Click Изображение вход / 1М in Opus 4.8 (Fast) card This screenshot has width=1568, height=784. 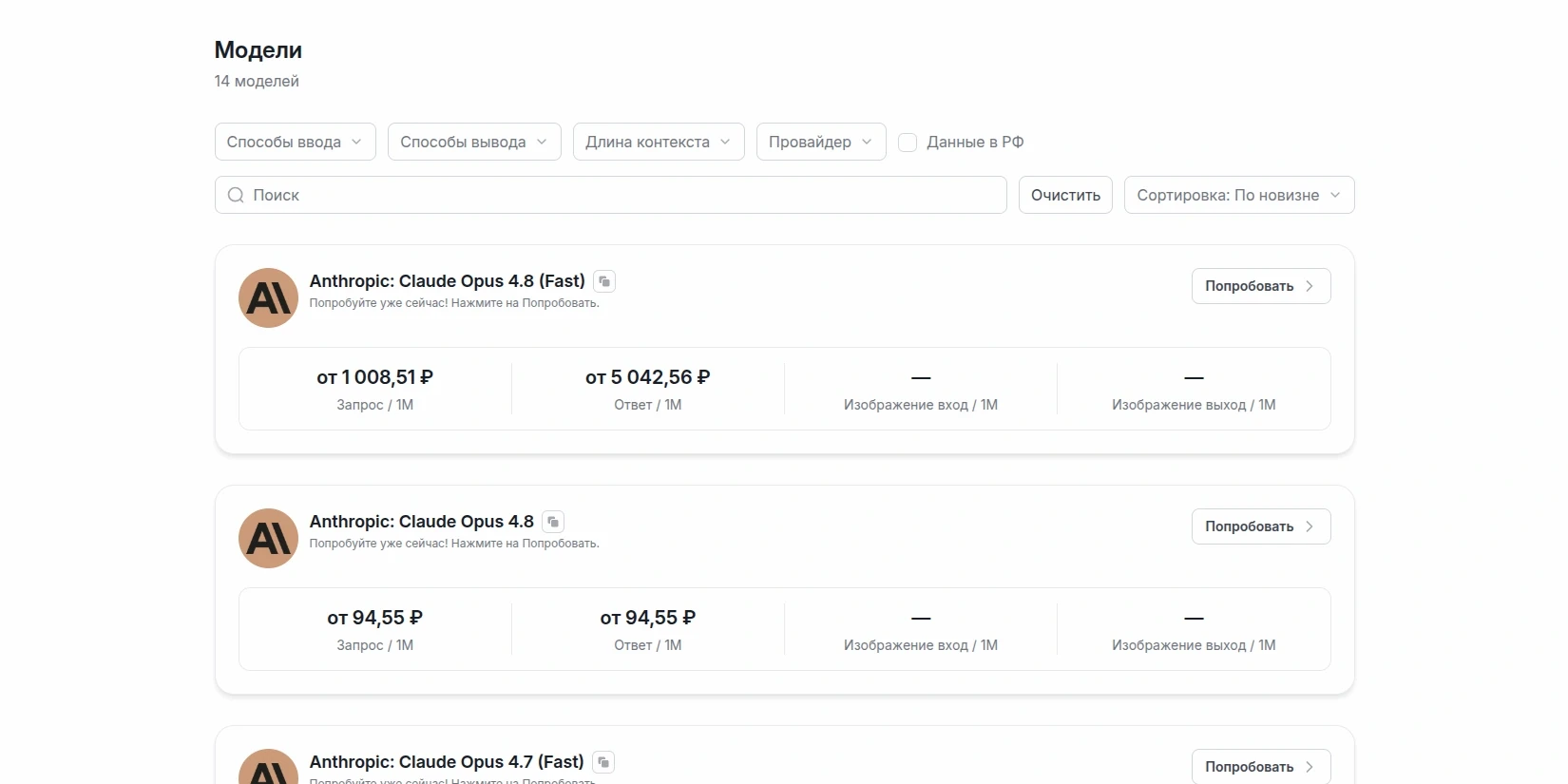[921, 405]
